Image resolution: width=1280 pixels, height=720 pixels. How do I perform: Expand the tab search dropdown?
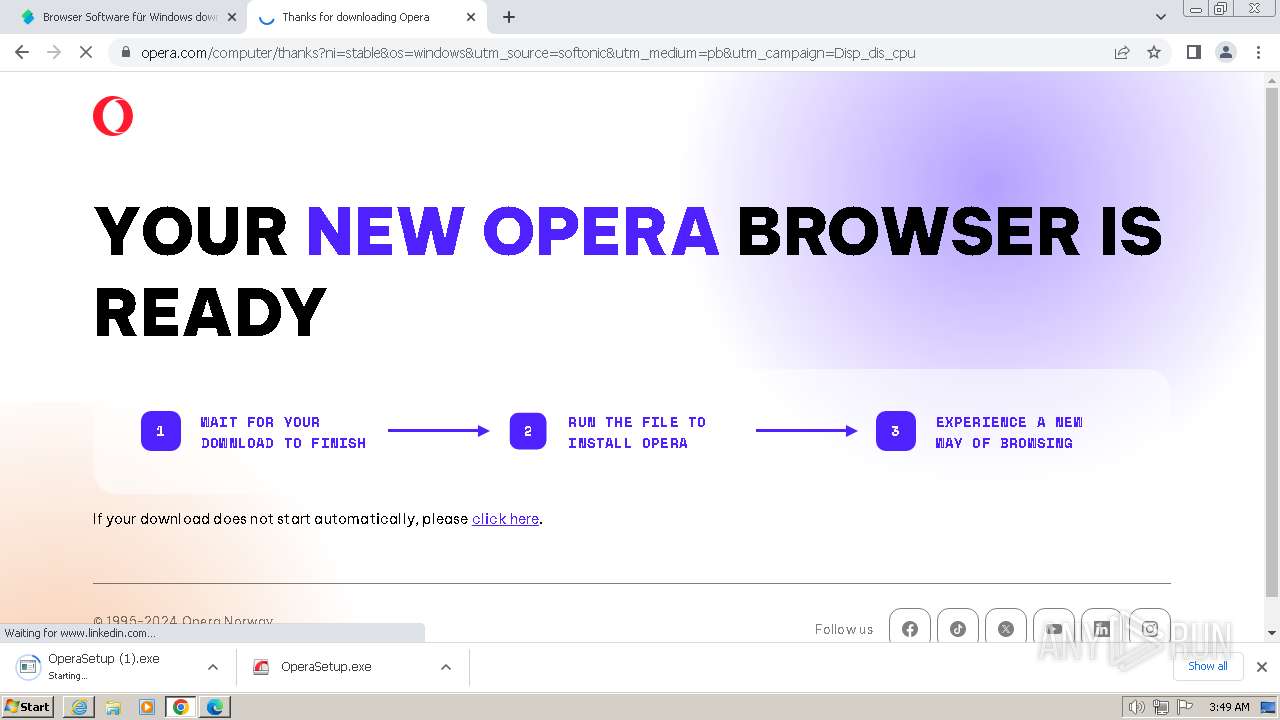[1160, 17]
